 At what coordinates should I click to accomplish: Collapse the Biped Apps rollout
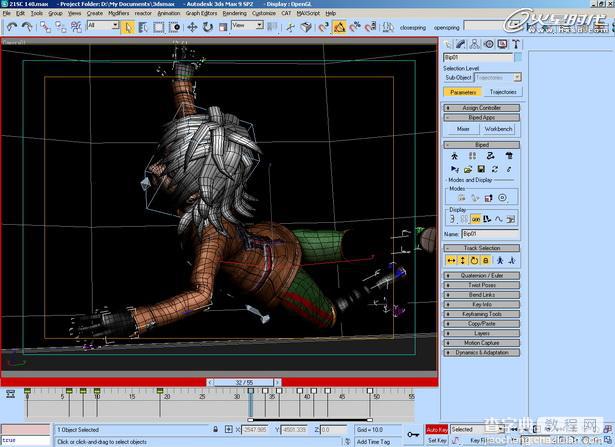coord(482,118)
